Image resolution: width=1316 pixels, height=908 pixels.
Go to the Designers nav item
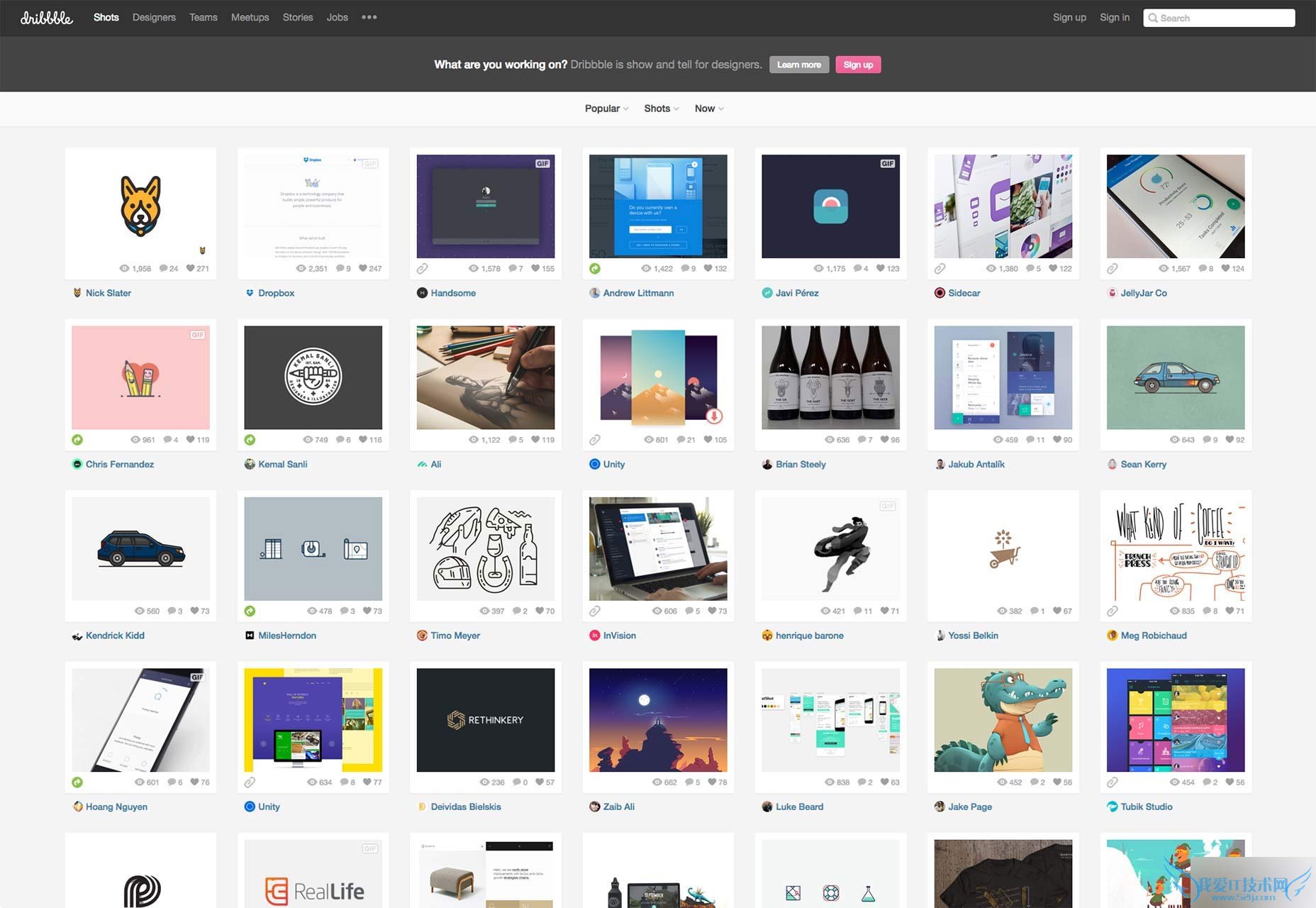coord(154,17)
